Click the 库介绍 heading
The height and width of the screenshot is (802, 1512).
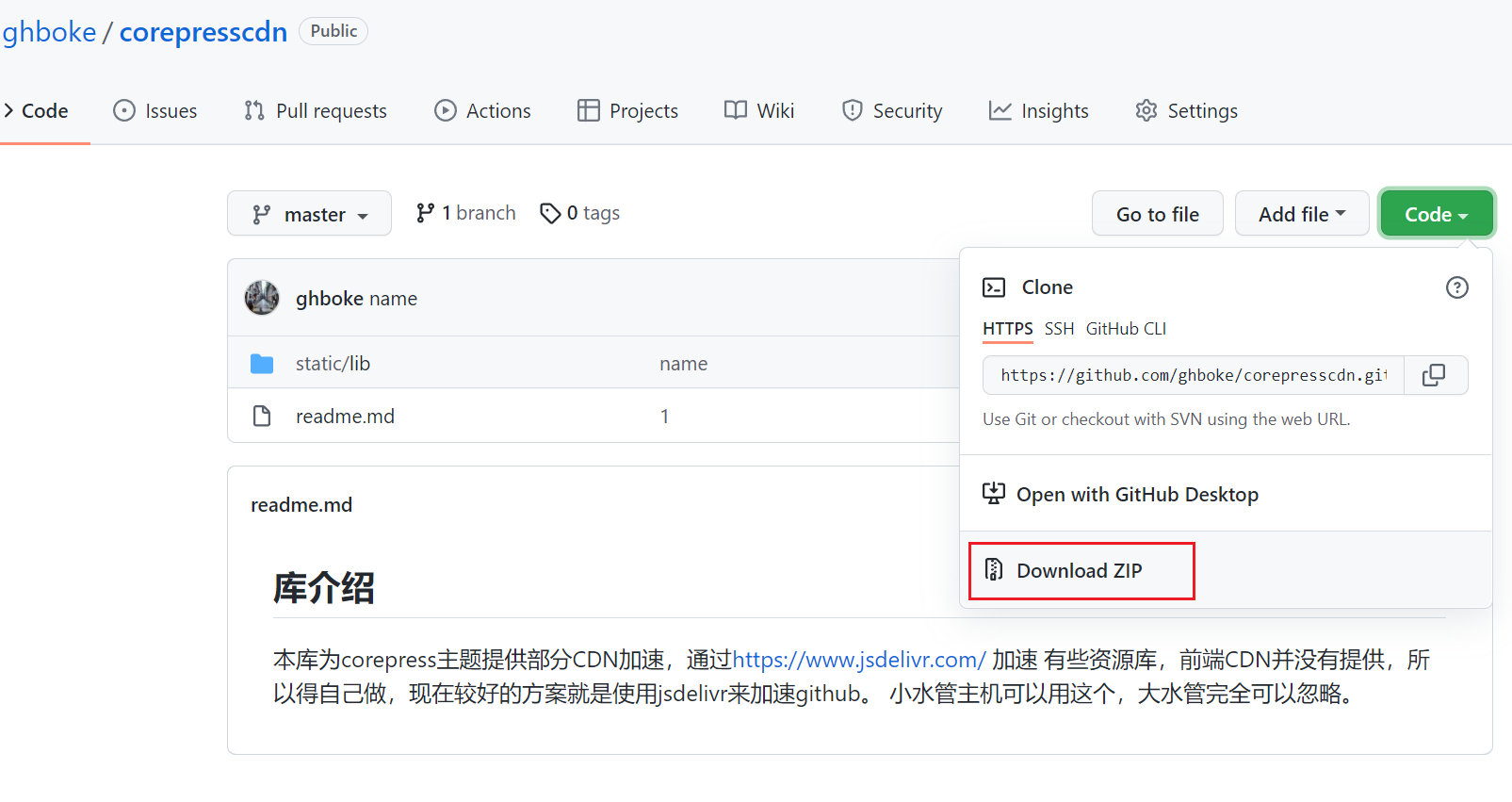[x=323, y=588]
